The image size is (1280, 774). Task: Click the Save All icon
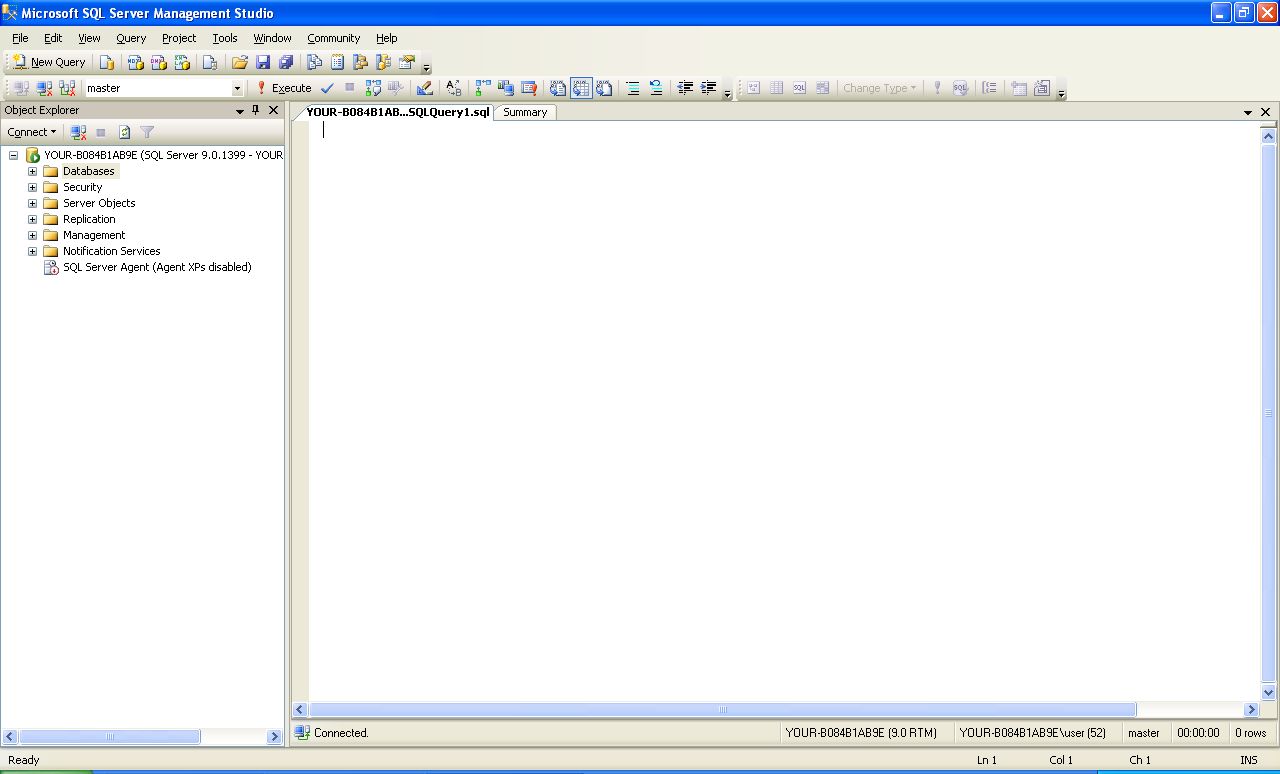[x=286, y=62]
